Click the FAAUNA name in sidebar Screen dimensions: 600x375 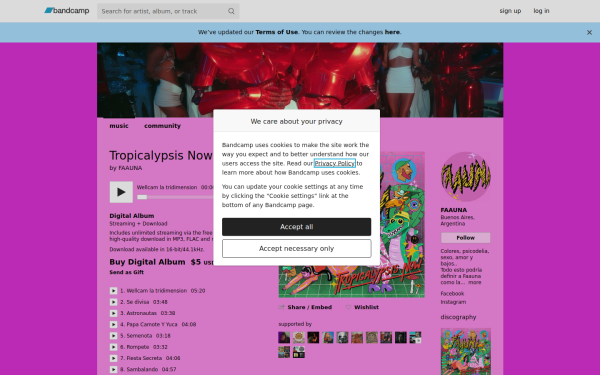453,210
